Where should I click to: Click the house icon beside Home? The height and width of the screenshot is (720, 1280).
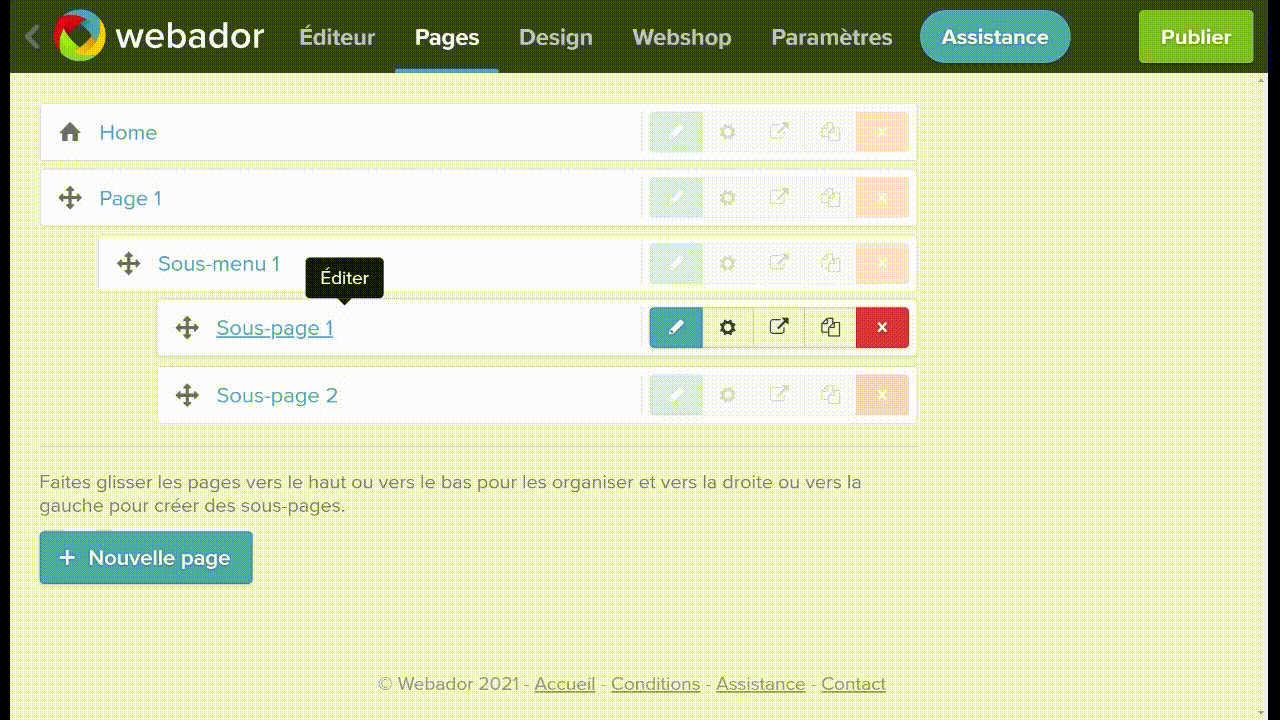pyautogui.click(x=70, y=132)
